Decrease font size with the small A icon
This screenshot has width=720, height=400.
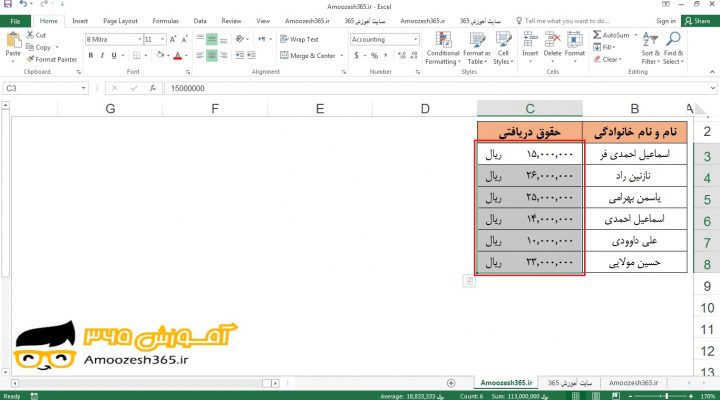(184, 39)
